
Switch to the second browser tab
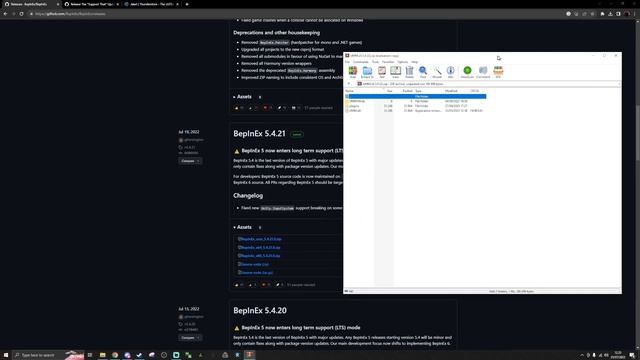pos(92,4)
